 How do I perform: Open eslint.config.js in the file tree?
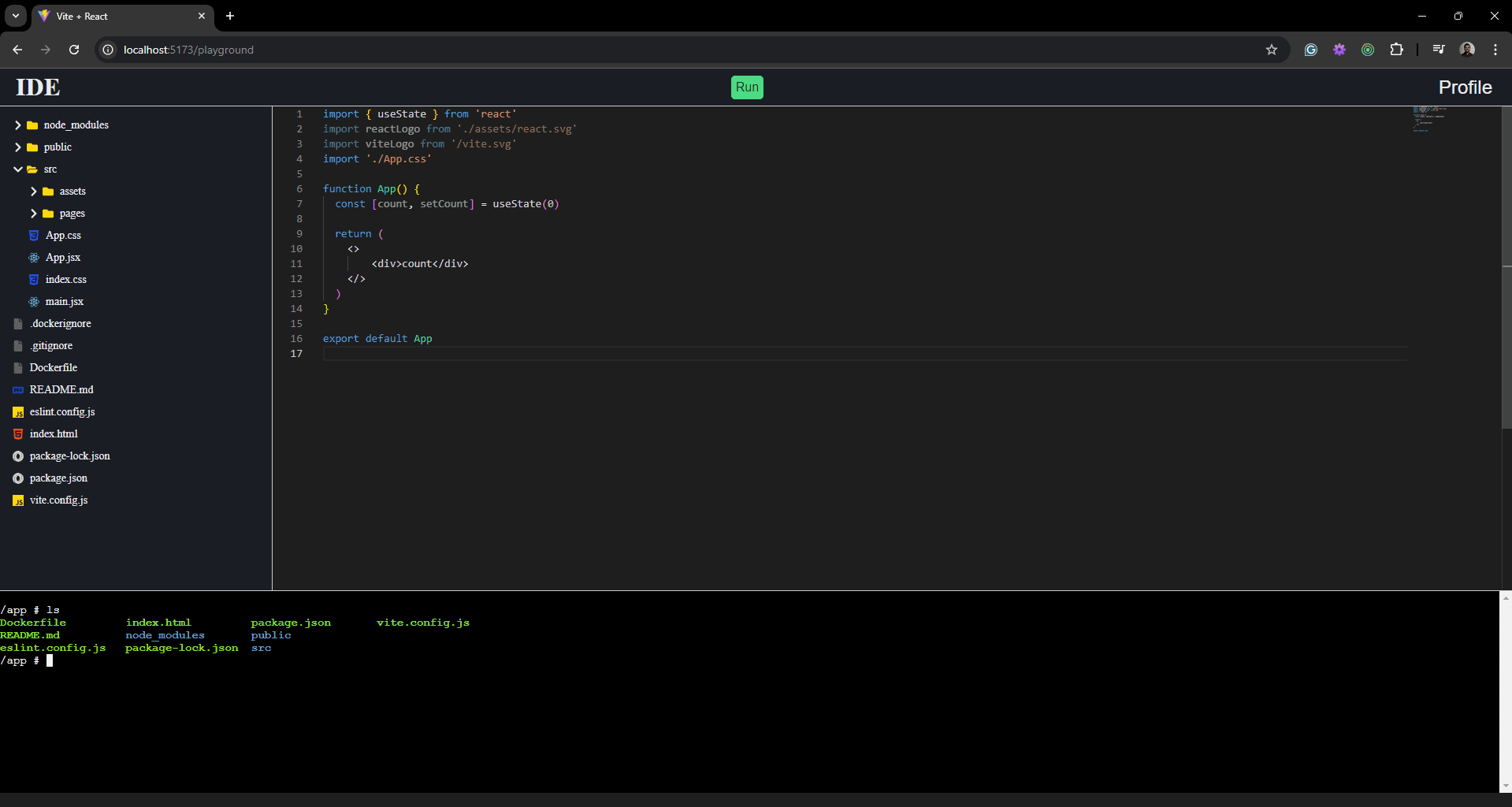coord(62,412)
